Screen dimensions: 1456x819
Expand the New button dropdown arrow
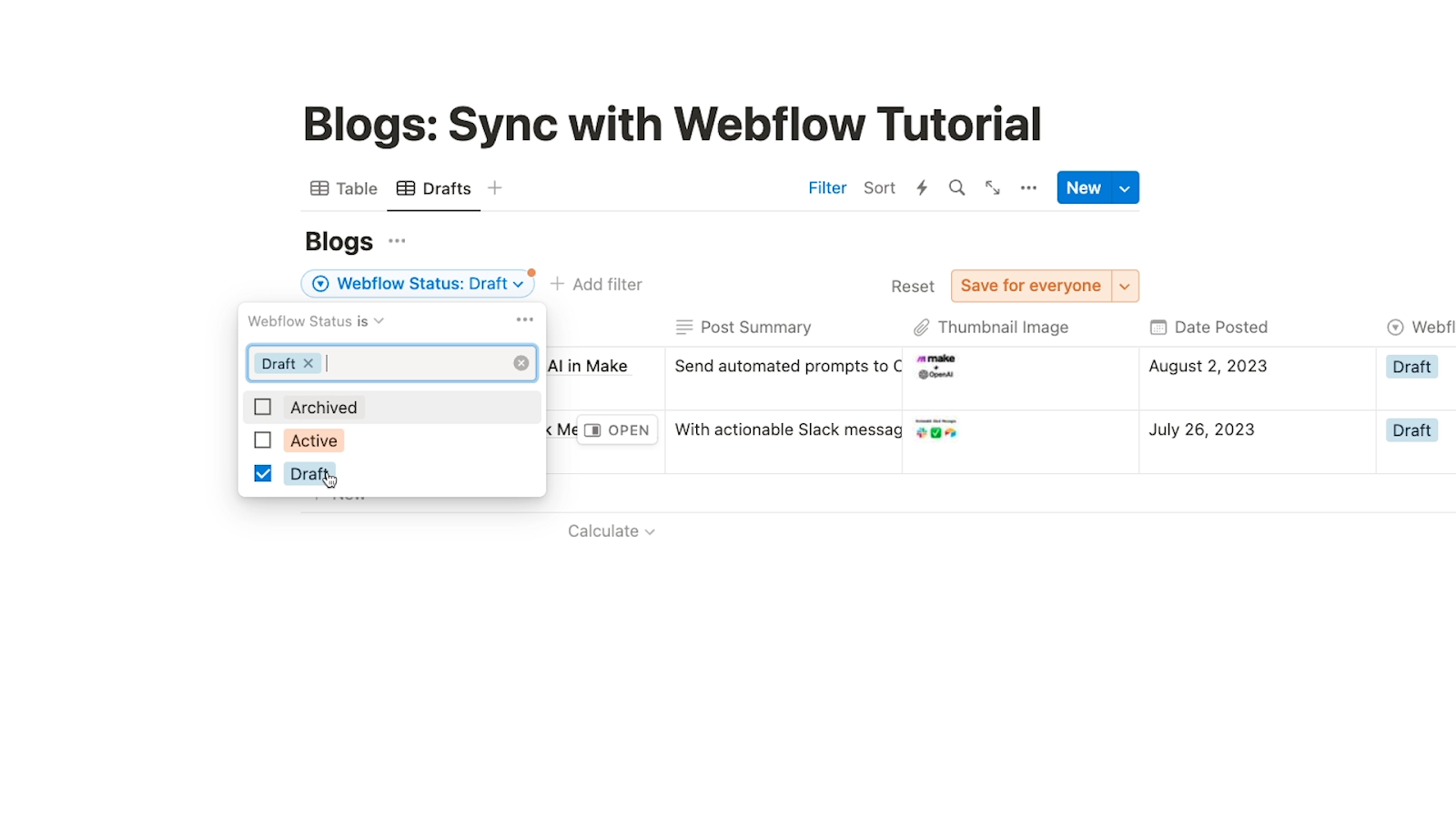[x=1126, y=187]
